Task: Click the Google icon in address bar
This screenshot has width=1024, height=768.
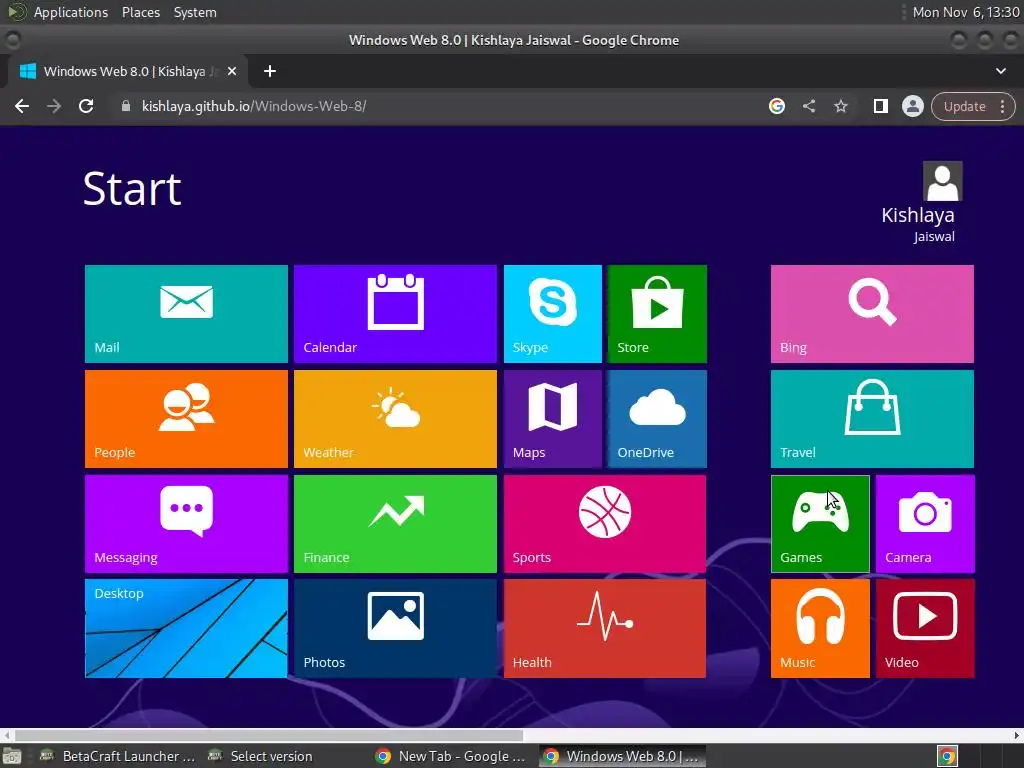Action: click(x=776, y=106)
